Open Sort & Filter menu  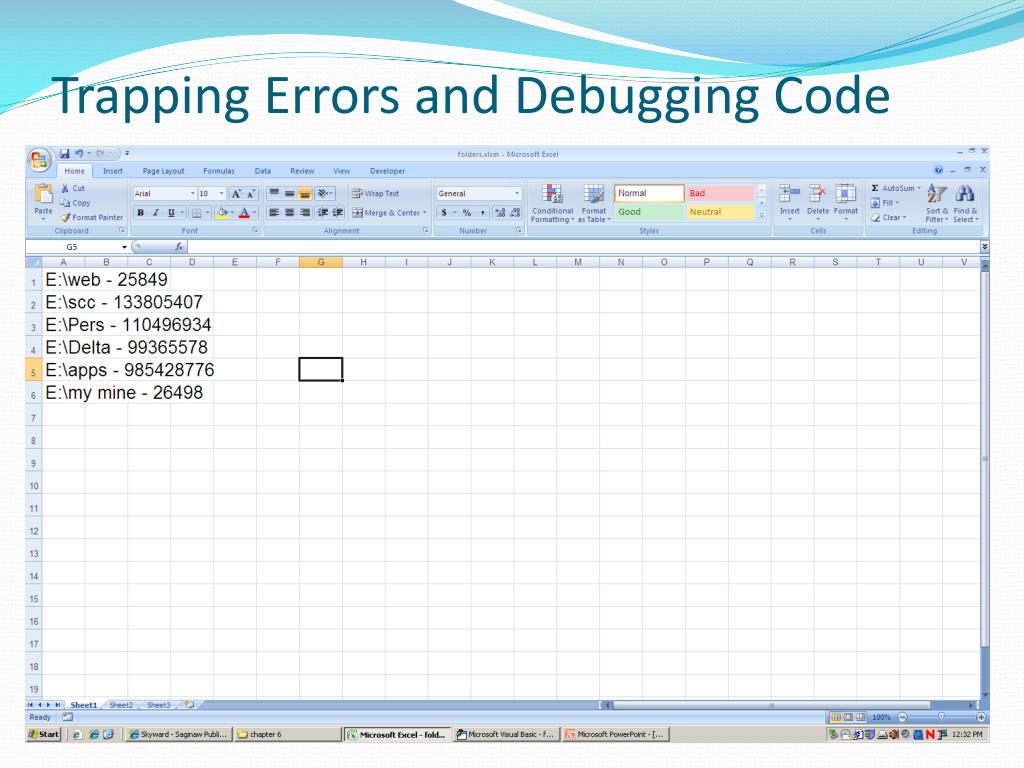click(x=936, y=203)
